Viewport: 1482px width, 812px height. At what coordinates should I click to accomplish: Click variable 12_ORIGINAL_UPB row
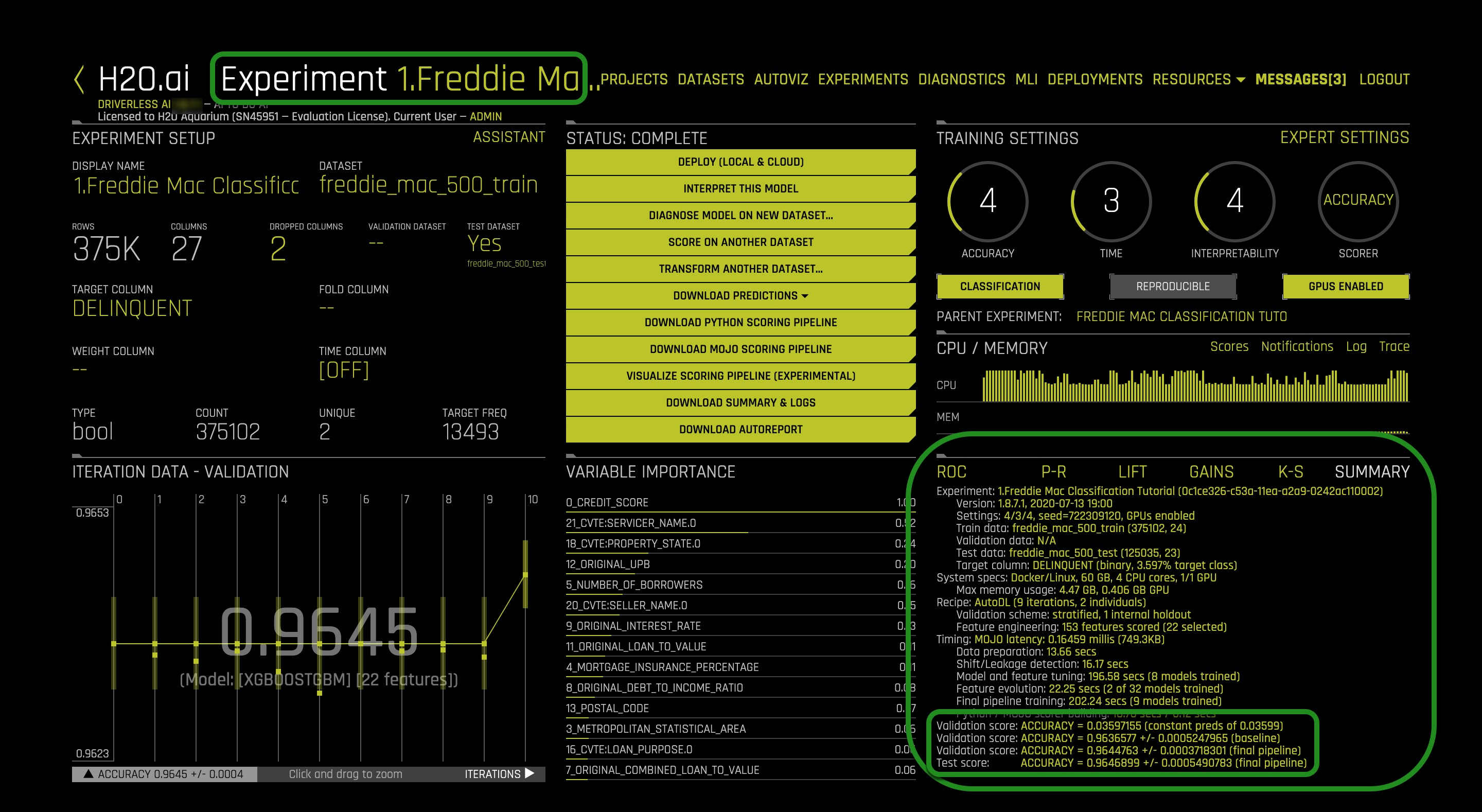pyautogui.click(x=740, y=564)
